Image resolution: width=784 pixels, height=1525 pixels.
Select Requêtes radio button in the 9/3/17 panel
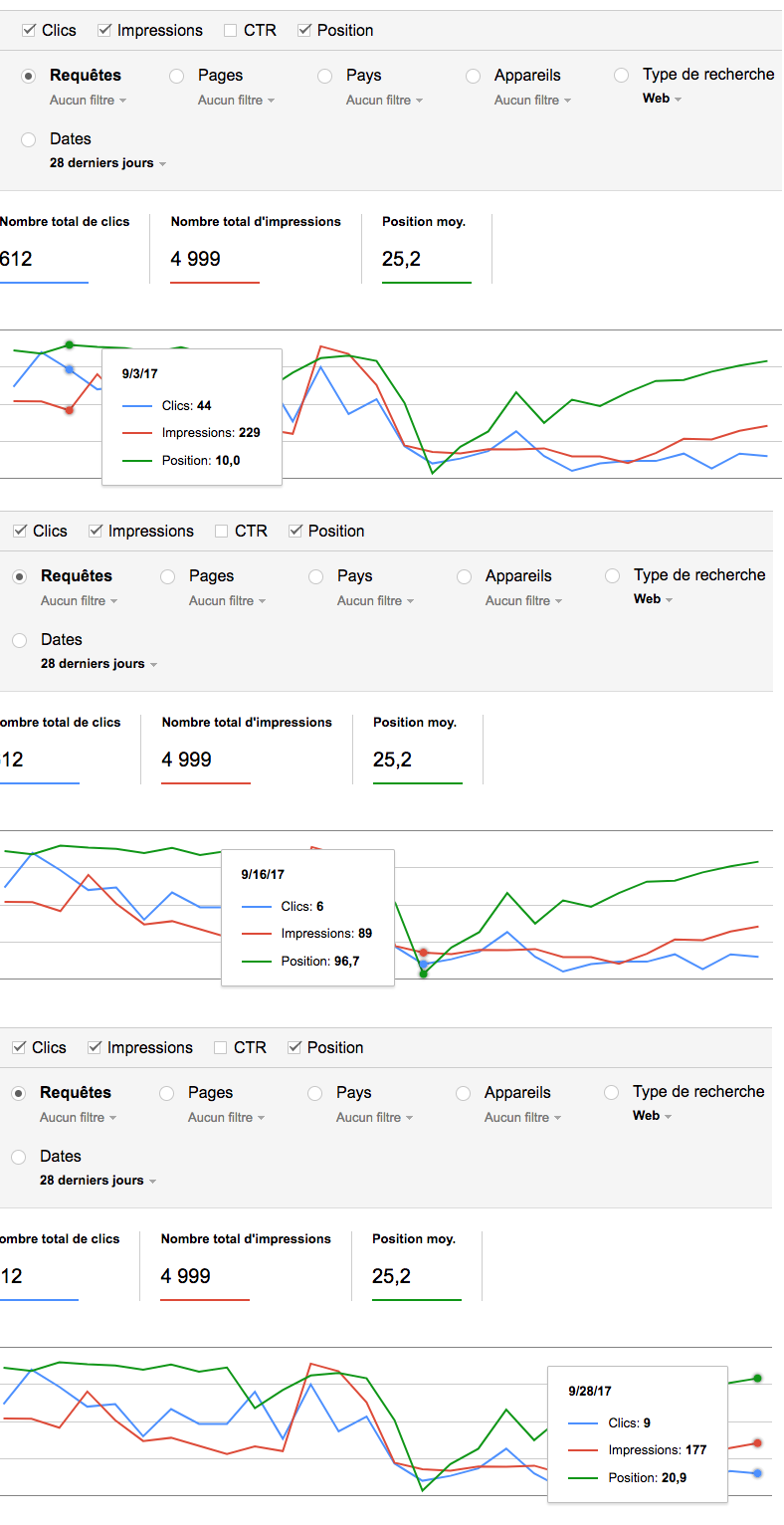click(x=29, y=76)
